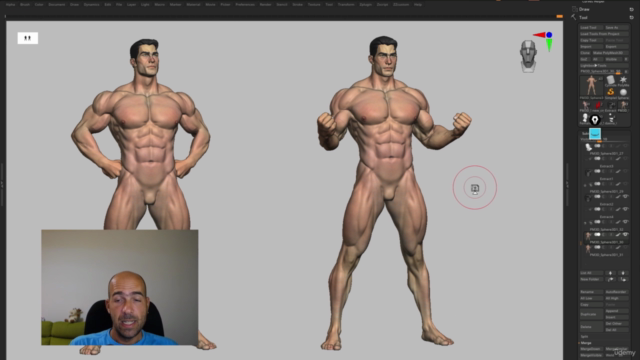Image resolution: width=640 pixels, height=360 pixels.
Task: Click the Duplicate subtool button
Action: tap(591, 314)
